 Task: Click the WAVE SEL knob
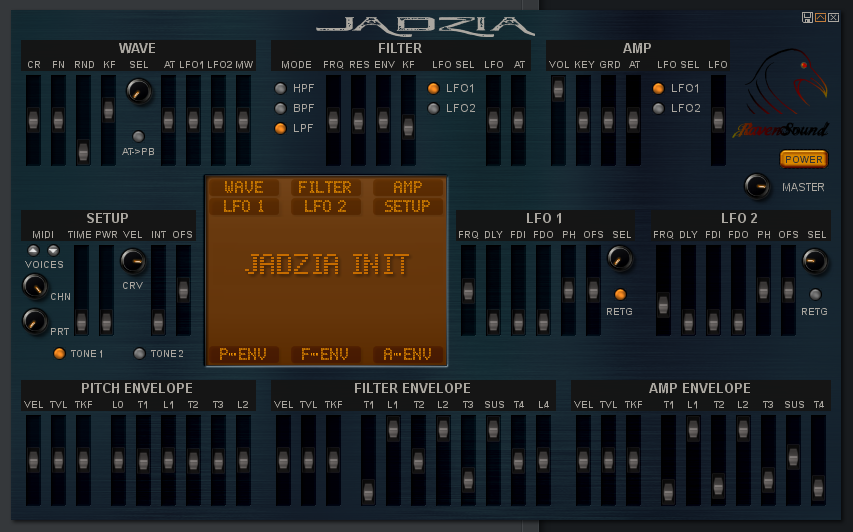point(139,92)
